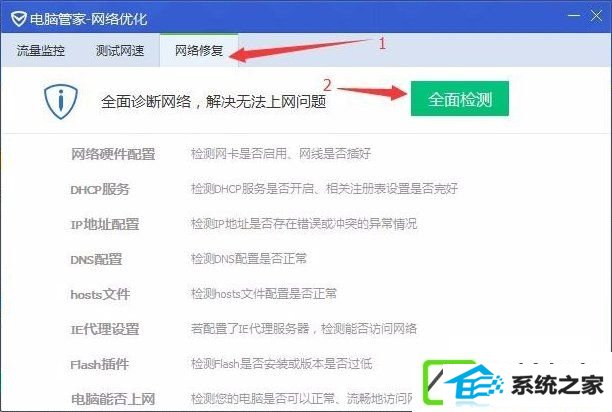Minimize the 网络优化 window

574,16
